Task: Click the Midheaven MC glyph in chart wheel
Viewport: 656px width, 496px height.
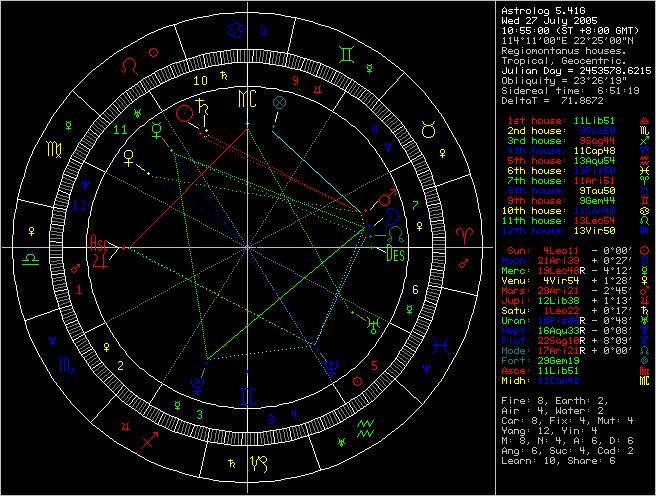Action: click(246, 100)
